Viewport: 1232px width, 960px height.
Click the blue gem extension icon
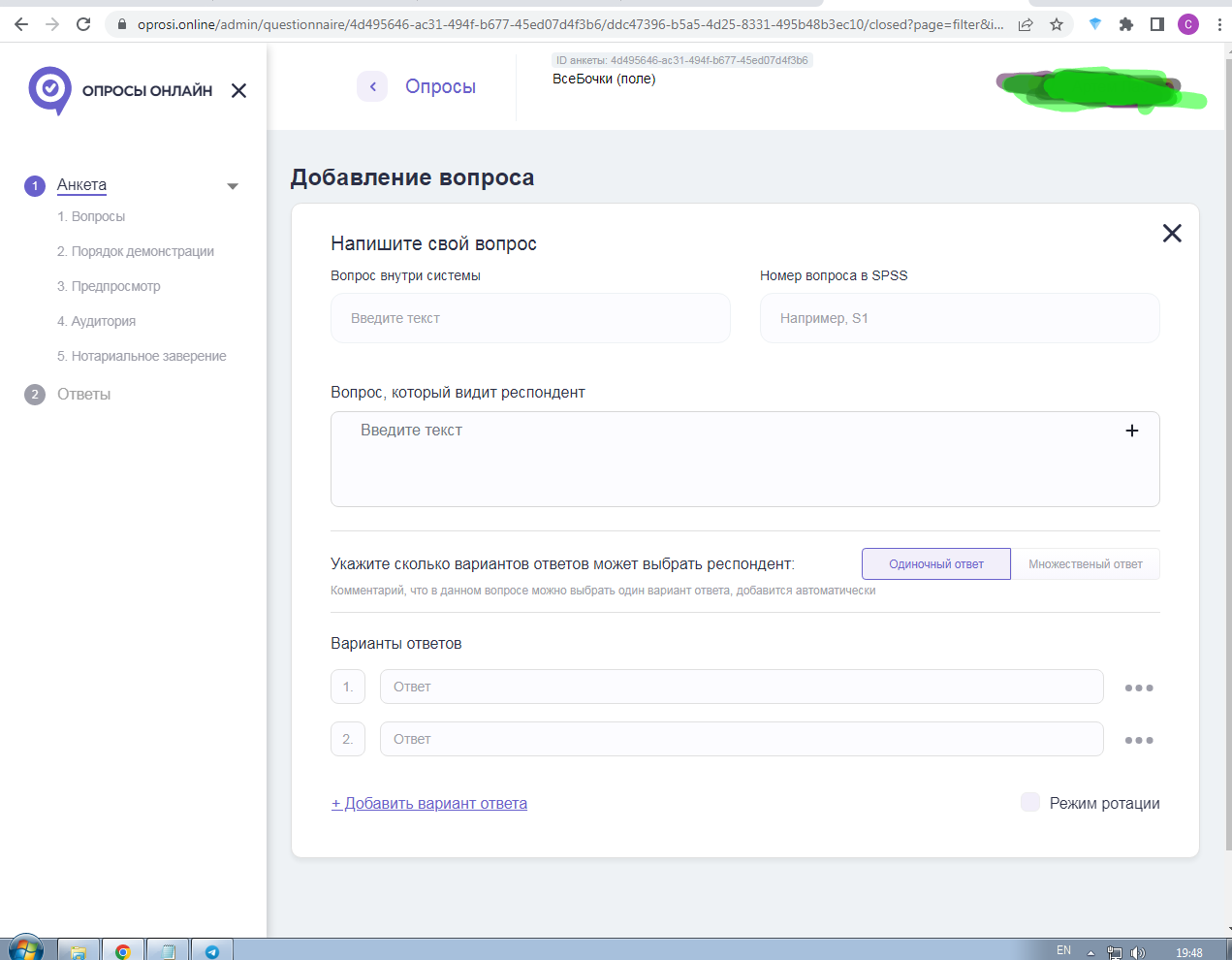[1095, 24]
